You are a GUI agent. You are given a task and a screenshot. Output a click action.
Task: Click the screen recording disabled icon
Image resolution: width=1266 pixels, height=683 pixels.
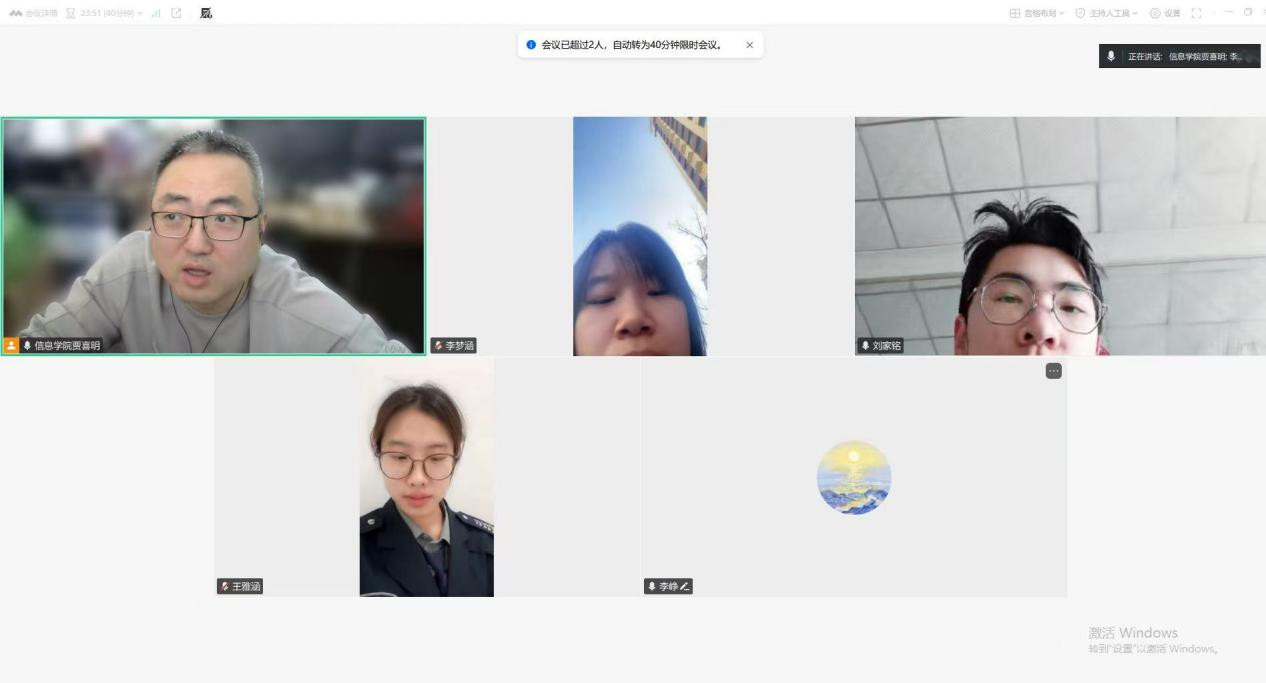pyautogui.click(x=206, y=13)
